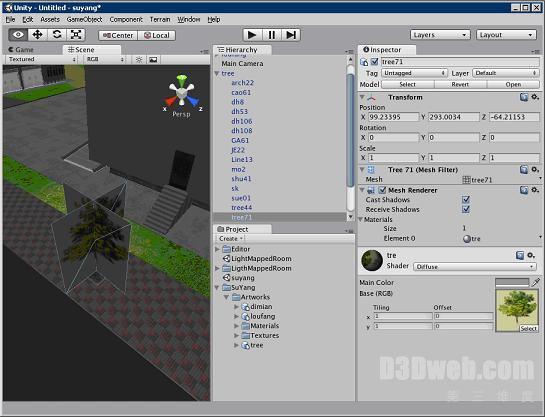This screenshot has height=417, width=545.
Task: Click the Main Color swatch
Action: pyautogui.click(x=512, y=282)
